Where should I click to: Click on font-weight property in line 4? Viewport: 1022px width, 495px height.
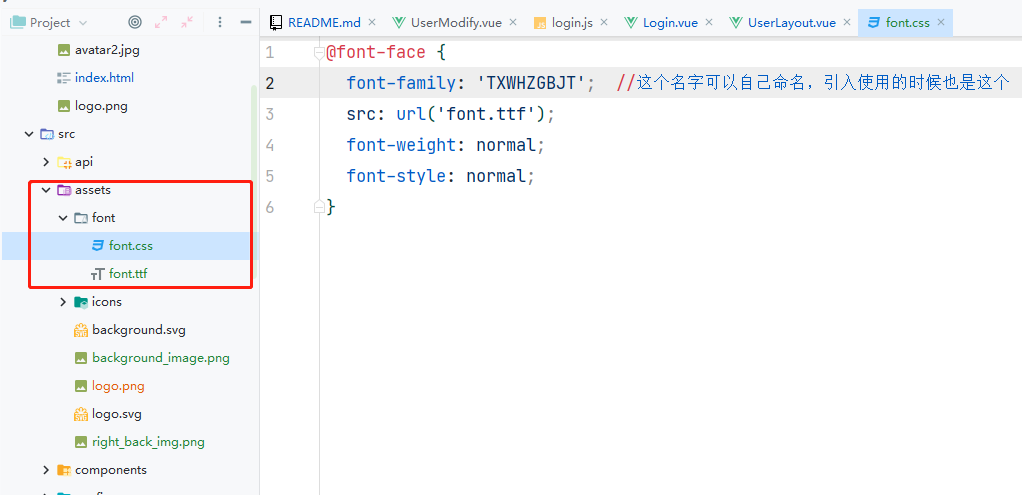coord(401,145)
